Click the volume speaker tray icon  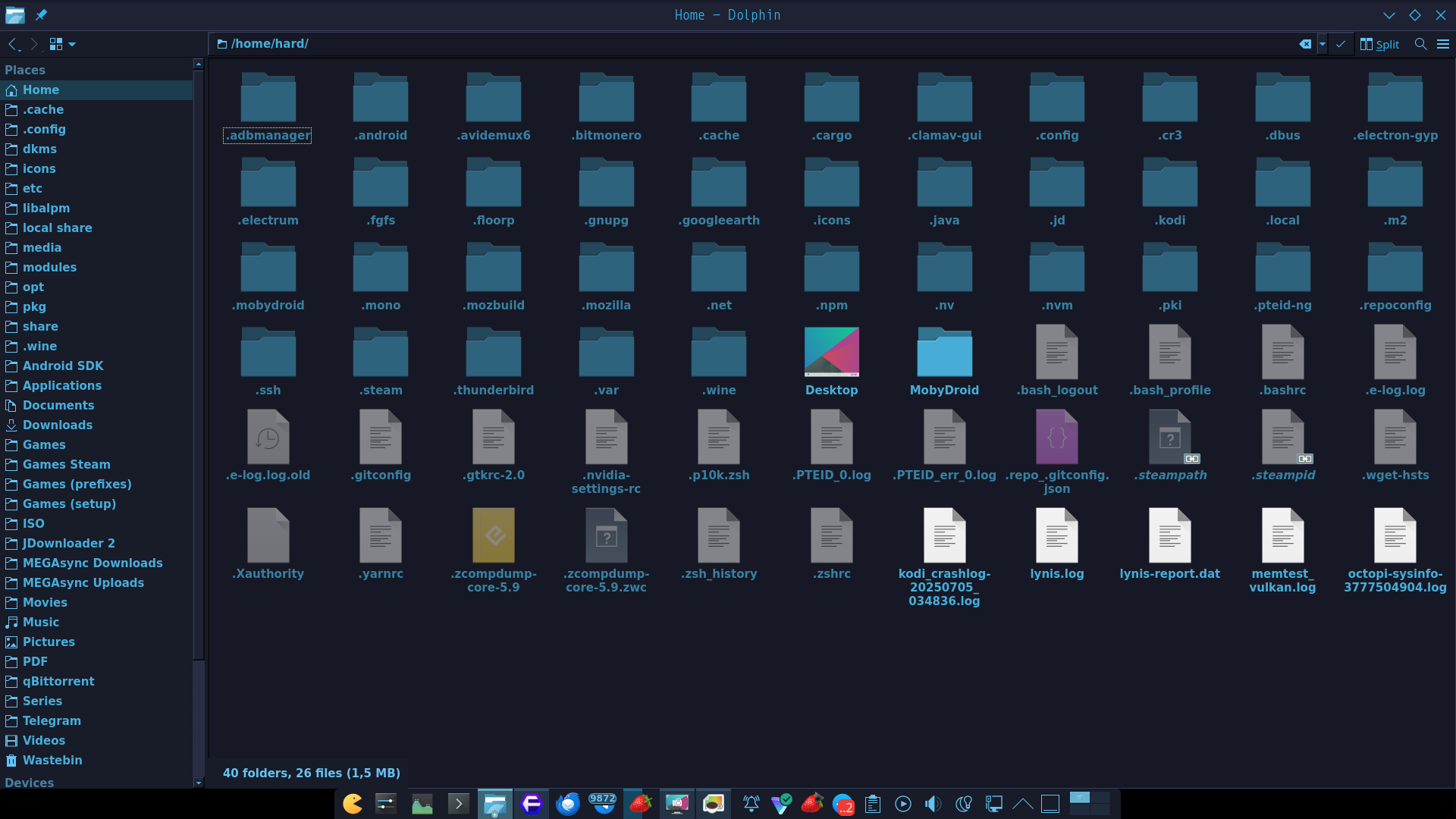[933, 804]
